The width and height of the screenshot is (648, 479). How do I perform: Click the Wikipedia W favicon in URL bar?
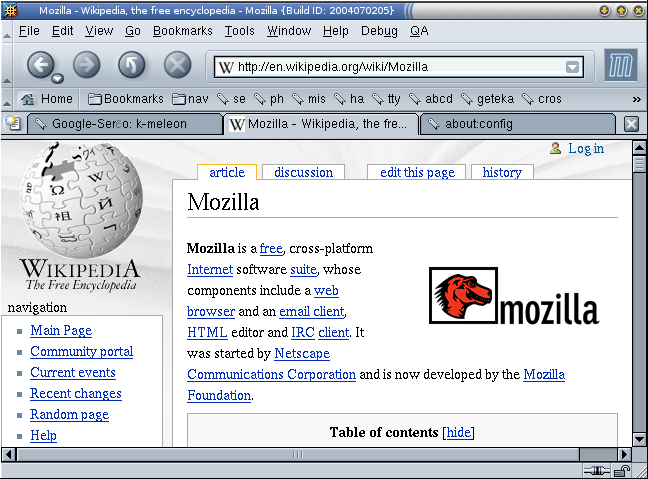point(226,67)
